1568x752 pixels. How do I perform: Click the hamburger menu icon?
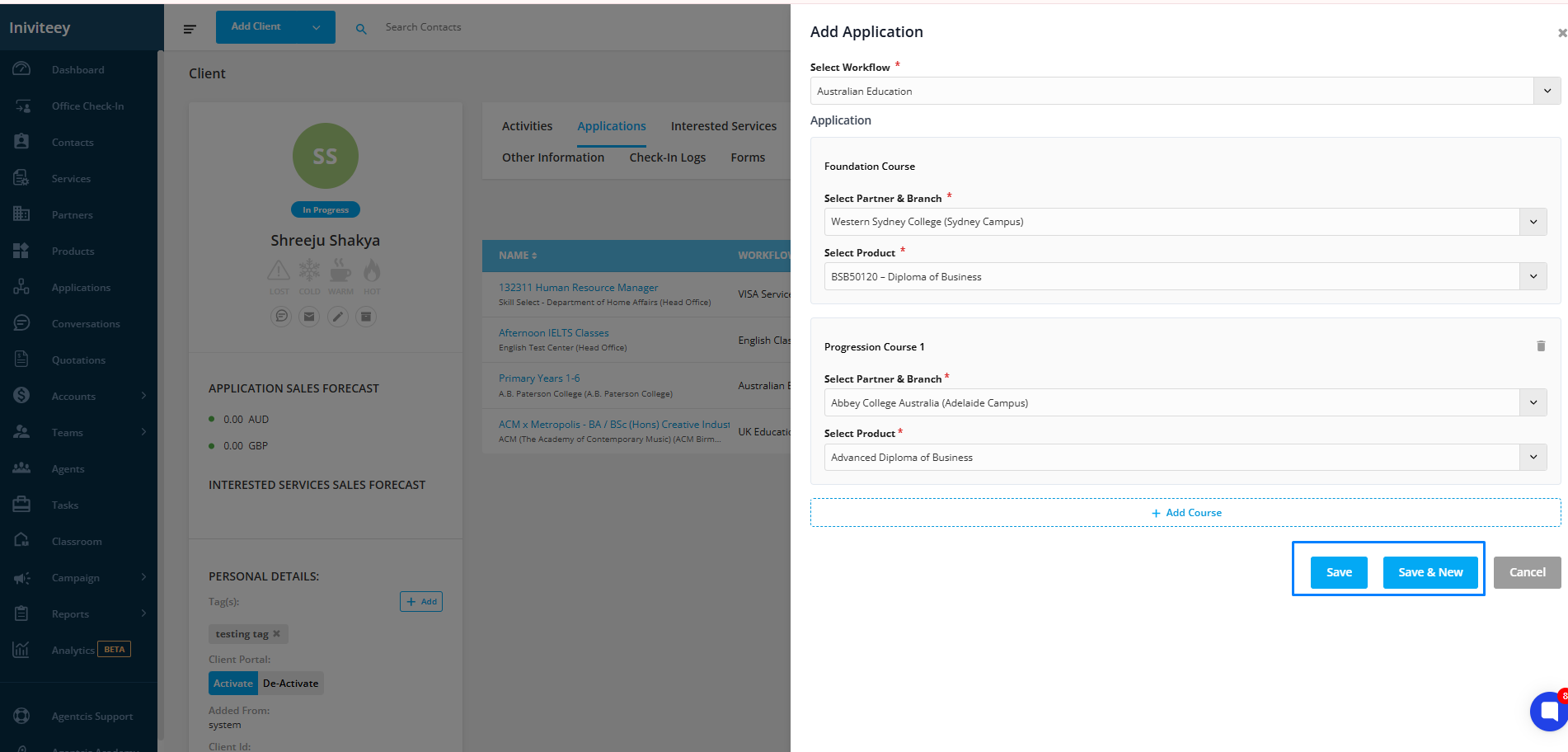click(190, 29)
